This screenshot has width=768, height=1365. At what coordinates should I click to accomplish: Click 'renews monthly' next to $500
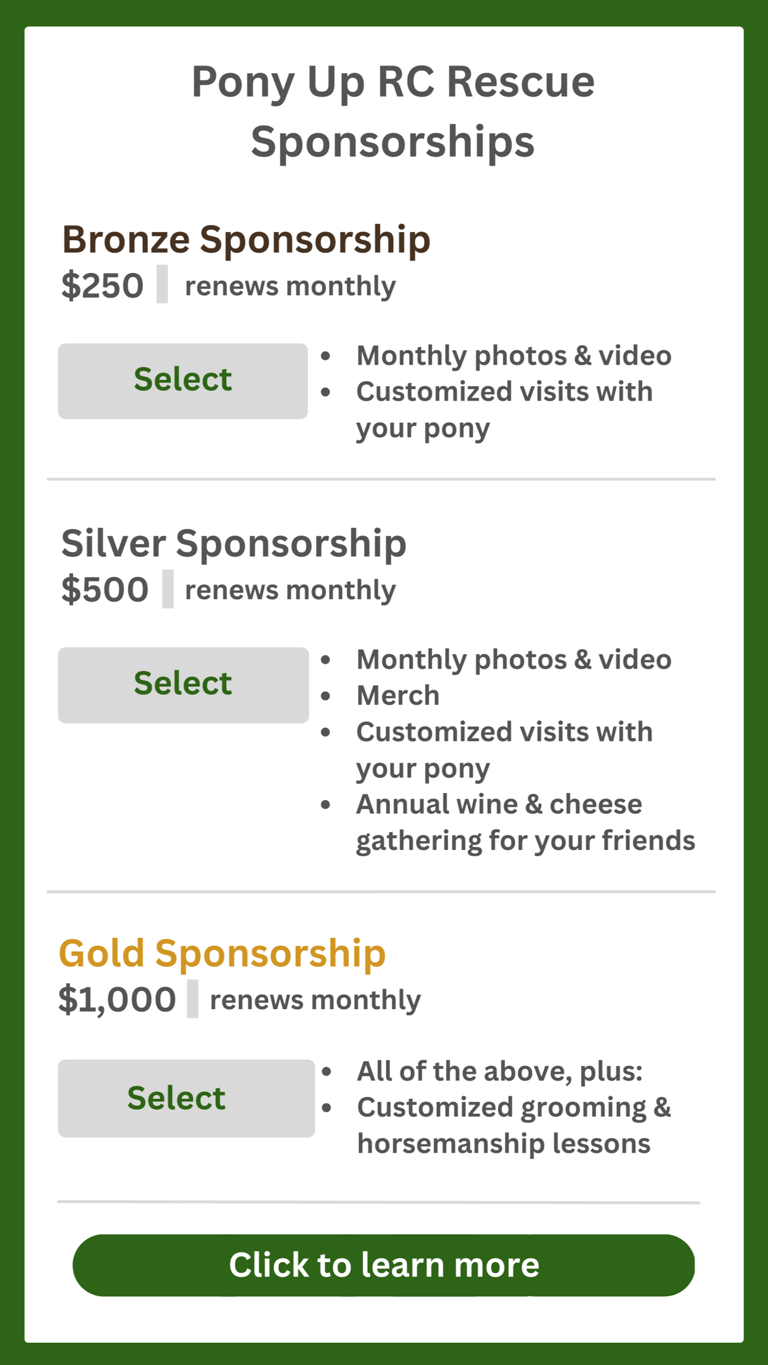[x=290, y=591]
